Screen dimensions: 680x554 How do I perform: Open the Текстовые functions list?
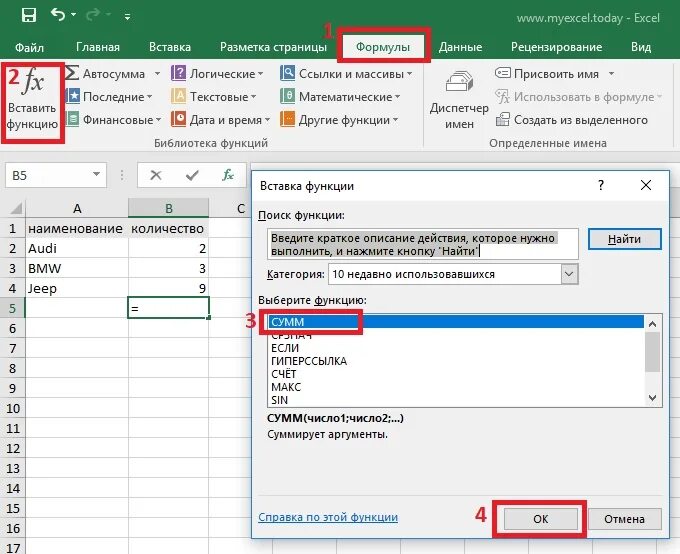pyautogui.click(x=214, y=96)
